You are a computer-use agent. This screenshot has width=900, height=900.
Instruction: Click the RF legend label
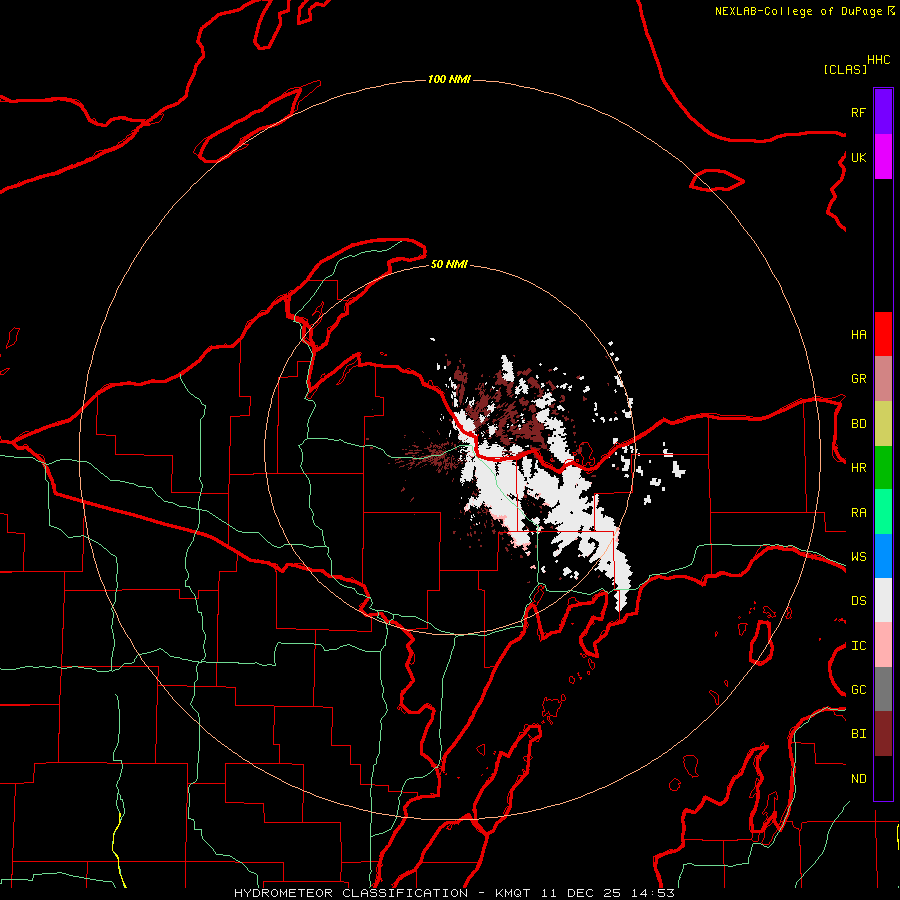tap(858, 112)
